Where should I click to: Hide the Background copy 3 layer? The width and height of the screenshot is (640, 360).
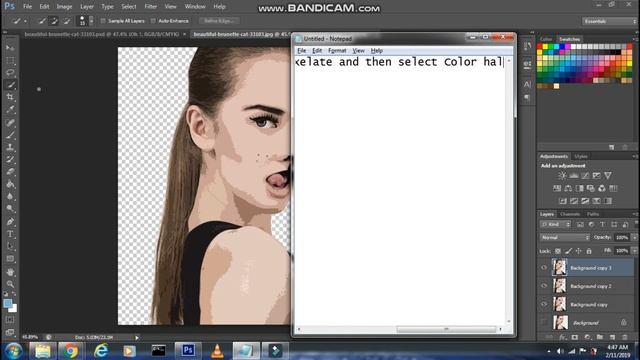544,268
